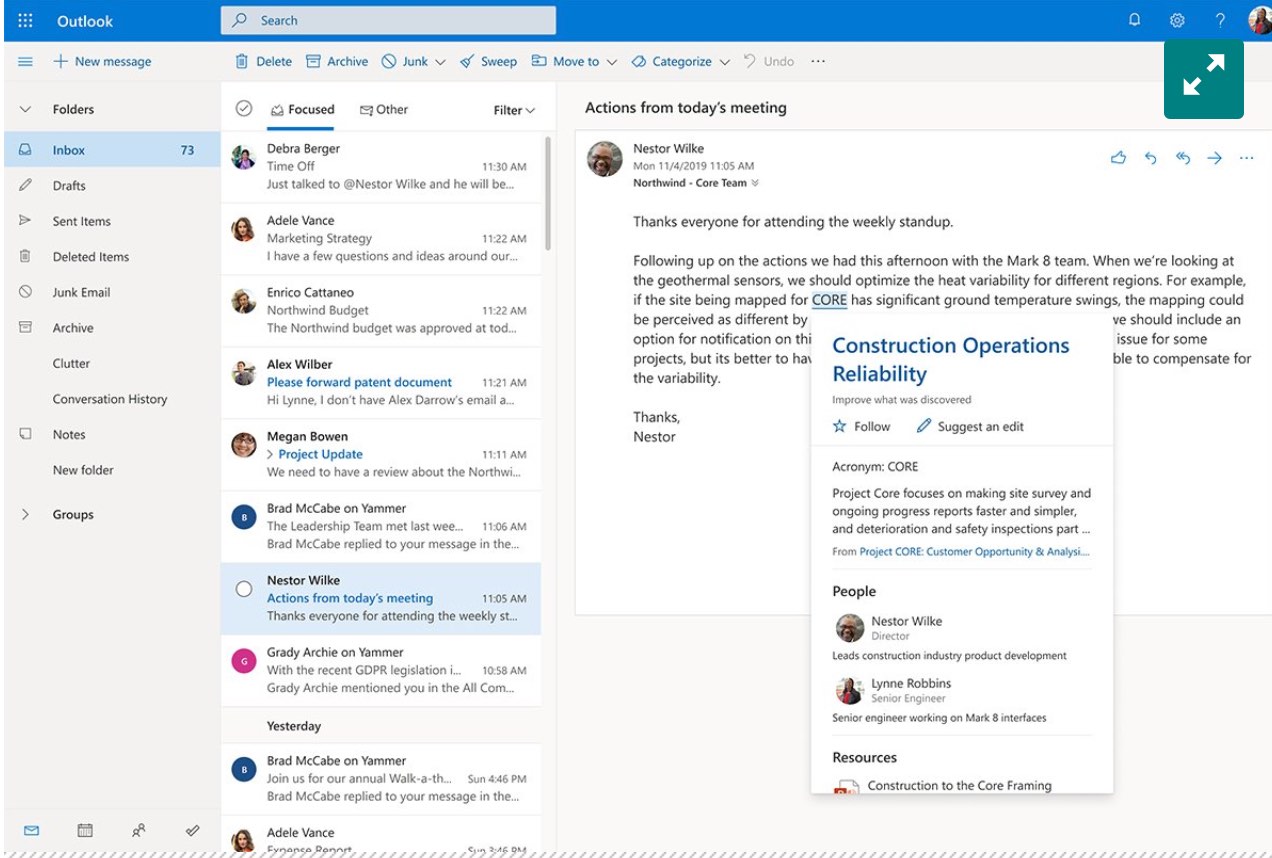Open Adele Vance Marketing Strategy email

(381, 239)
